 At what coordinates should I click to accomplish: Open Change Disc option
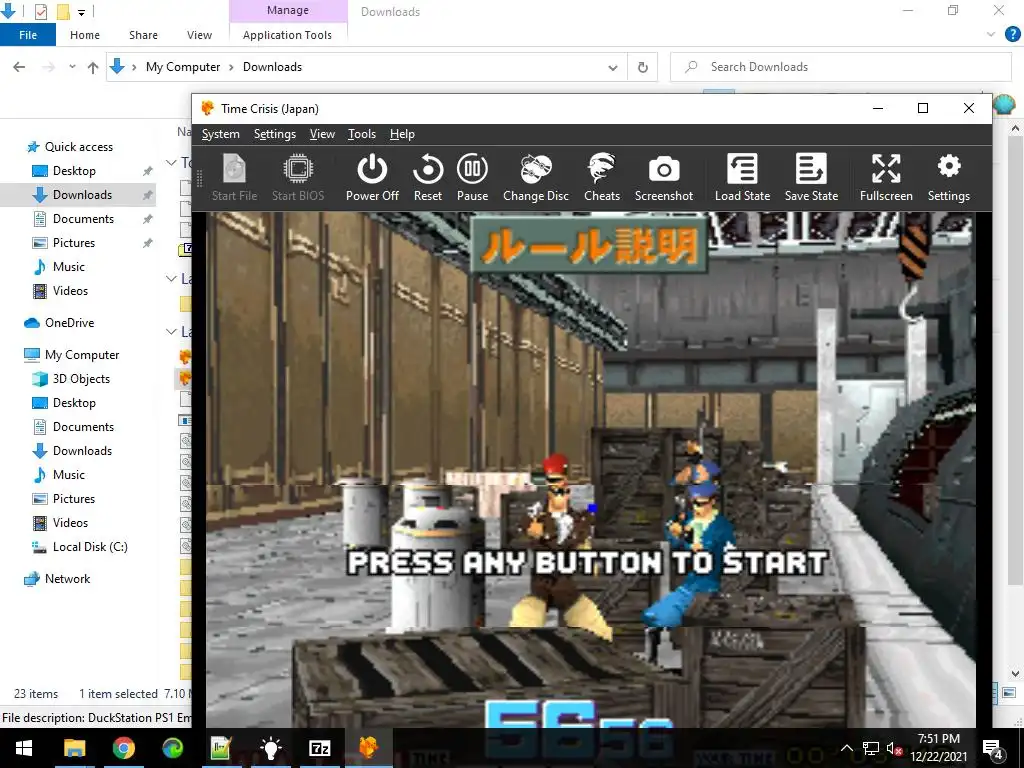pyautogui.click(x=536, y=178)
